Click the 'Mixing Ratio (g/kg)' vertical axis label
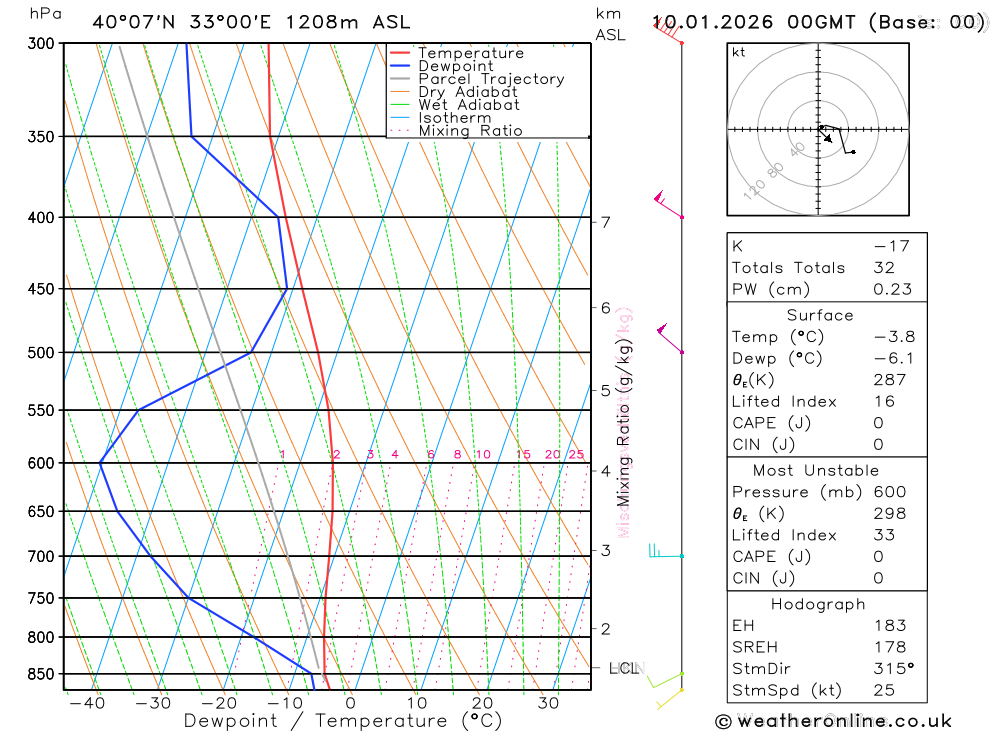This screenshot has width=1000, height=733. (623, 423)
